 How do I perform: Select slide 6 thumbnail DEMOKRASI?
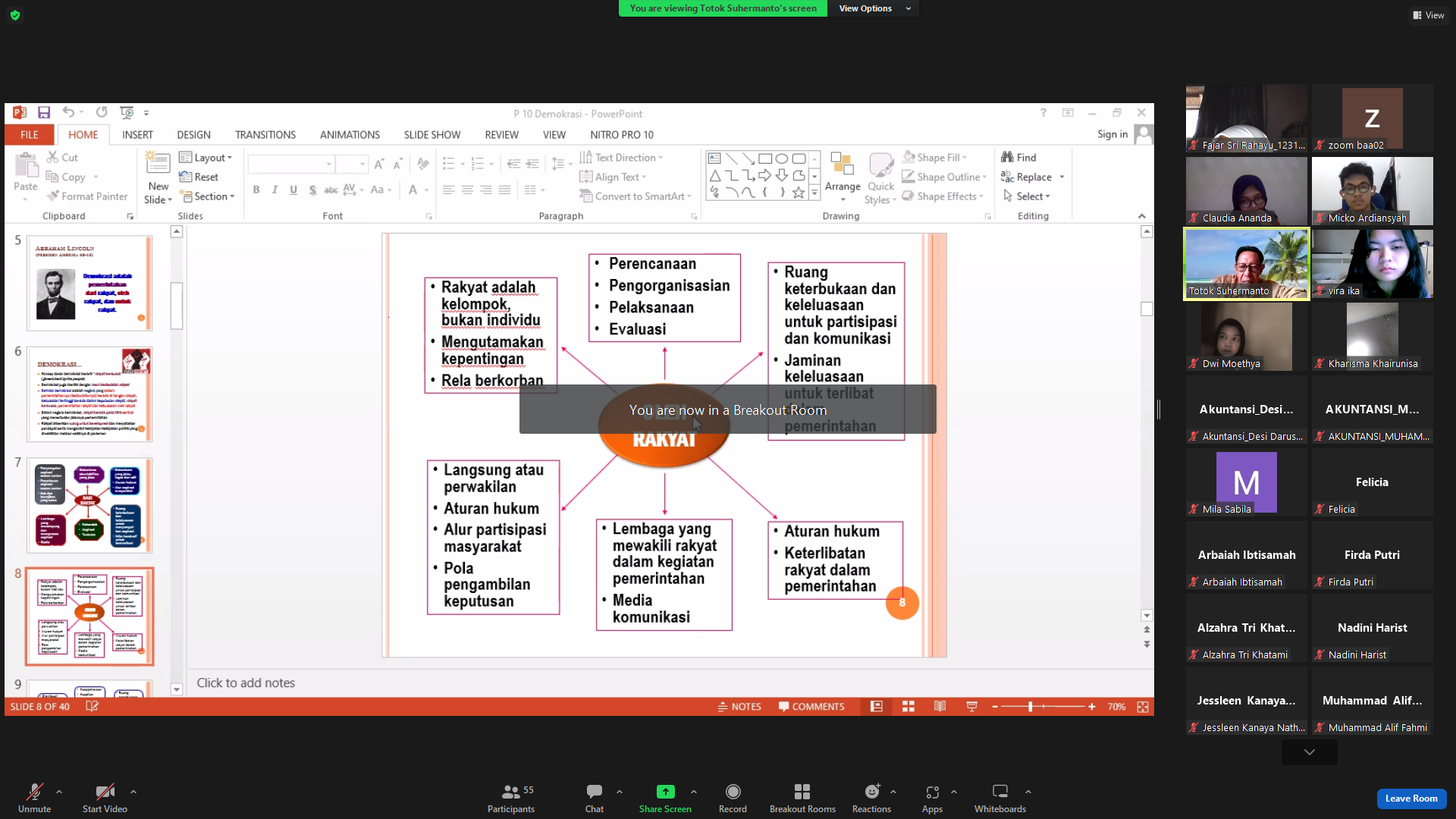[89, 394]
